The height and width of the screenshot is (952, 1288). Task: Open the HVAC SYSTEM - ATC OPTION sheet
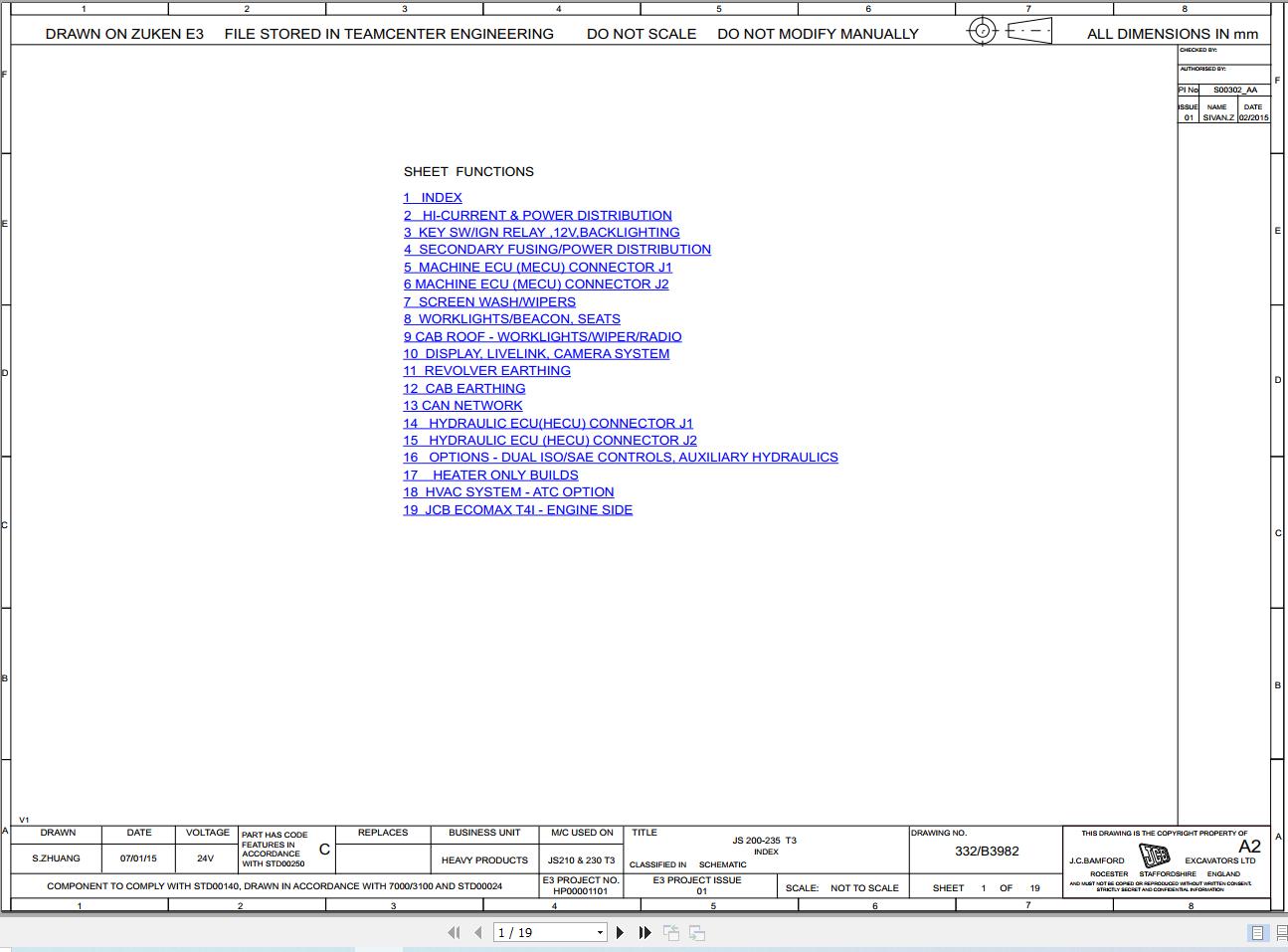pyautogui.click(x=508, y=491)
